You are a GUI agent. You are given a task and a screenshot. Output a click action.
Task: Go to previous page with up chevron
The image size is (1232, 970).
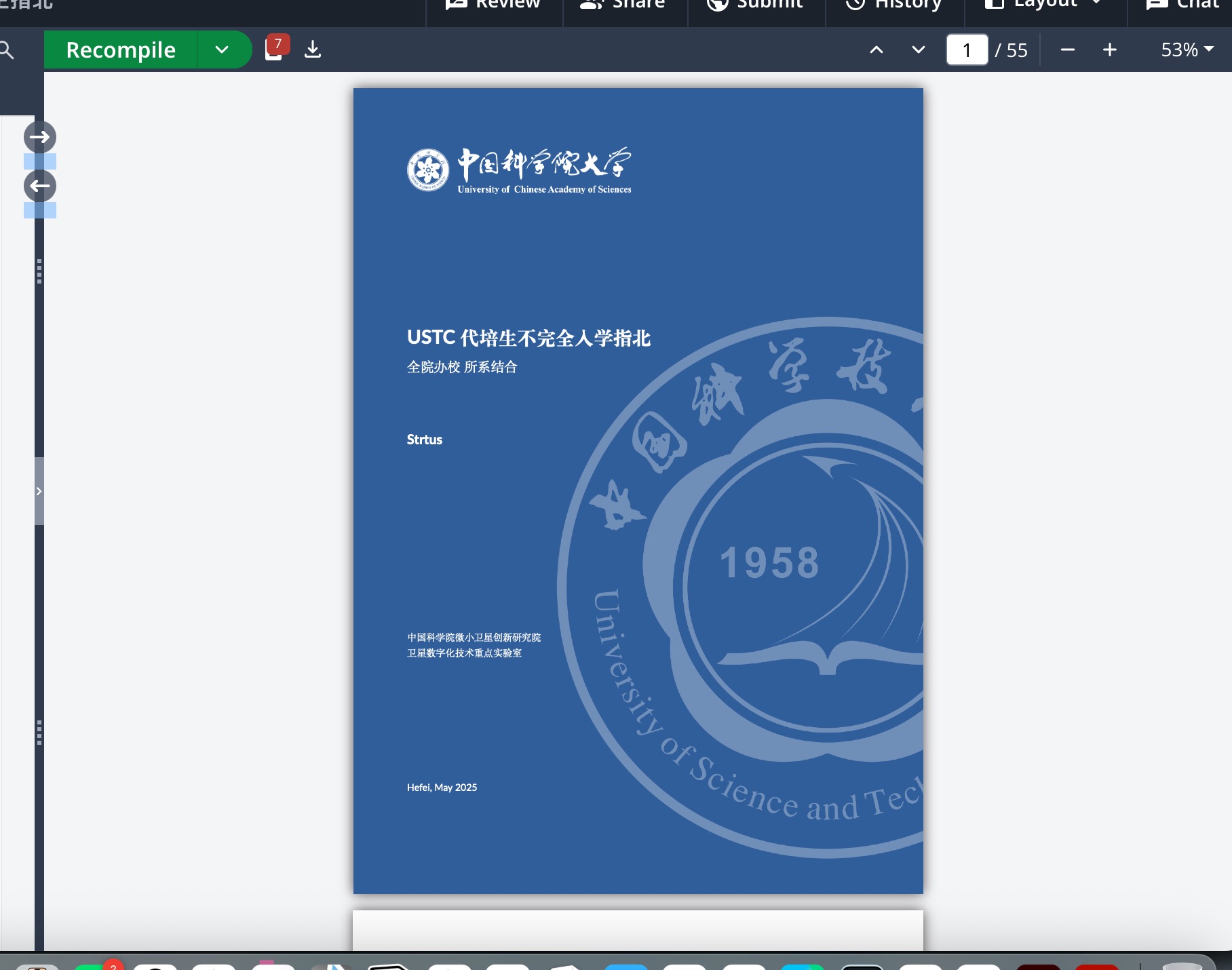coord(877,50)
